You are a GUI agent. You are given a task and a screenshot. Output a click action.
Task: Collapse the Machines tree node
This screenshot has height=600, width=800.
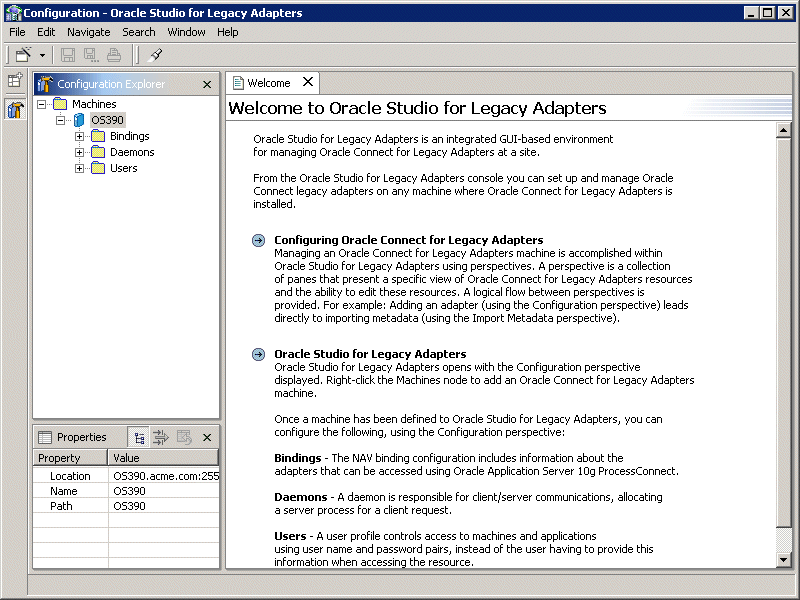click(41, 104)
